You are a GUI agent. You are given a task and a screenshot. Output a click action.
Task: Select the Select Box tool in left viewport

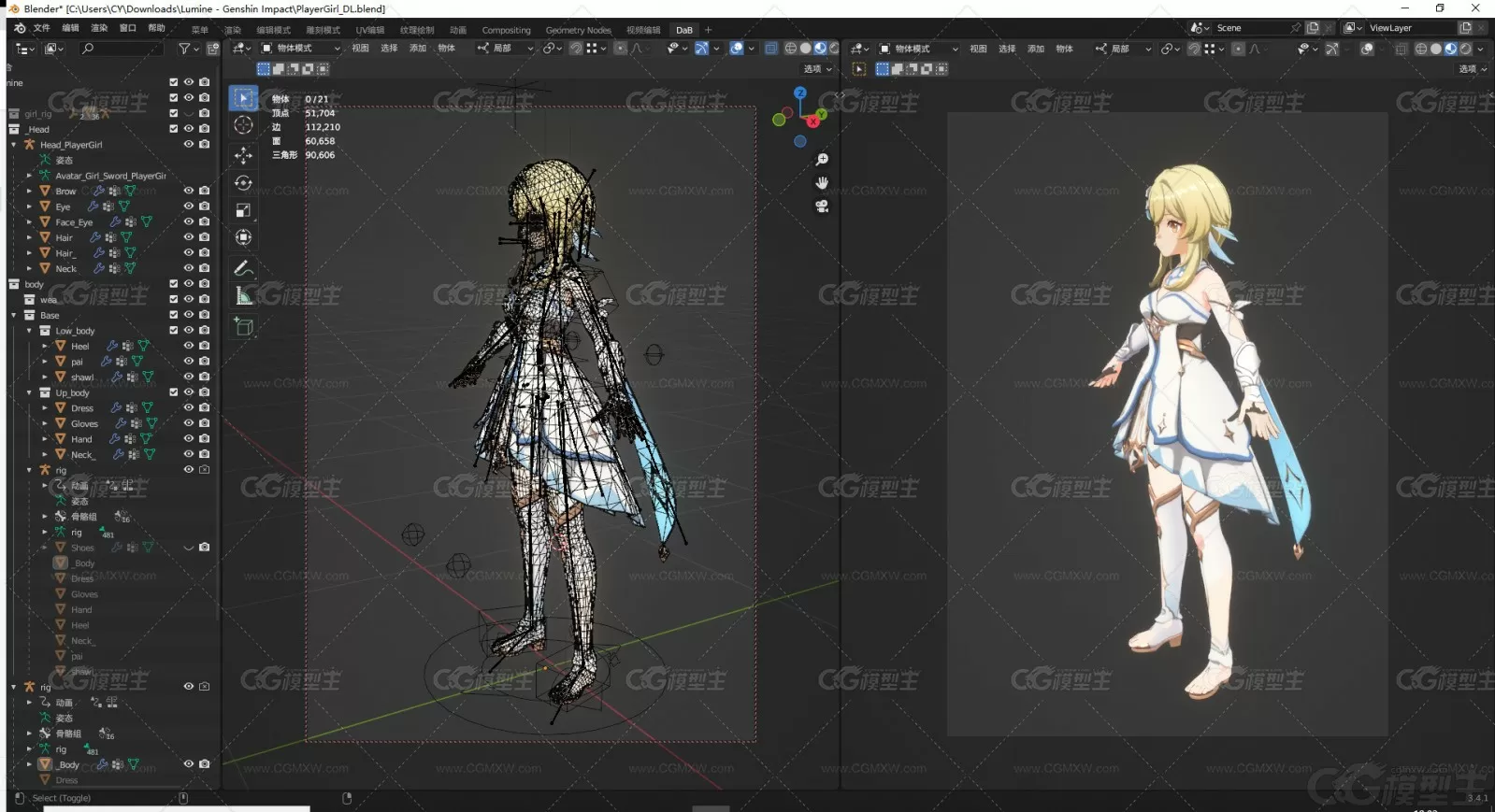(x=243, y=98)
